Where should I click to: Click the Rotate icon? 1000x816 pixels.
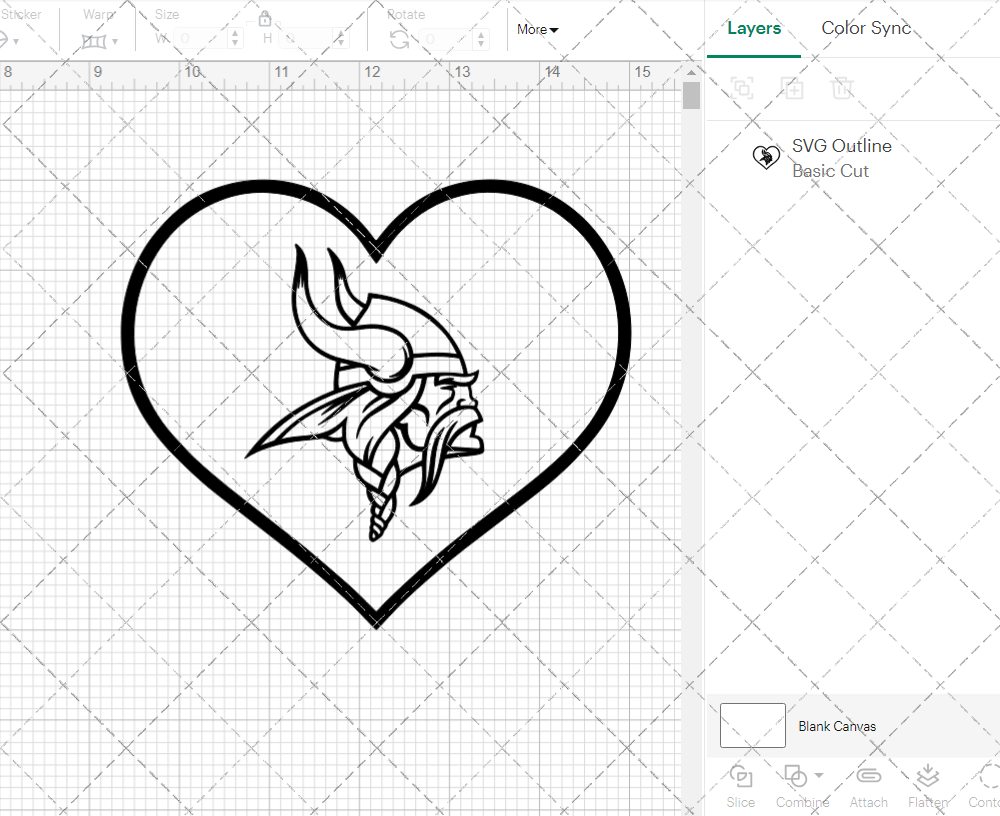click(400, 40)
